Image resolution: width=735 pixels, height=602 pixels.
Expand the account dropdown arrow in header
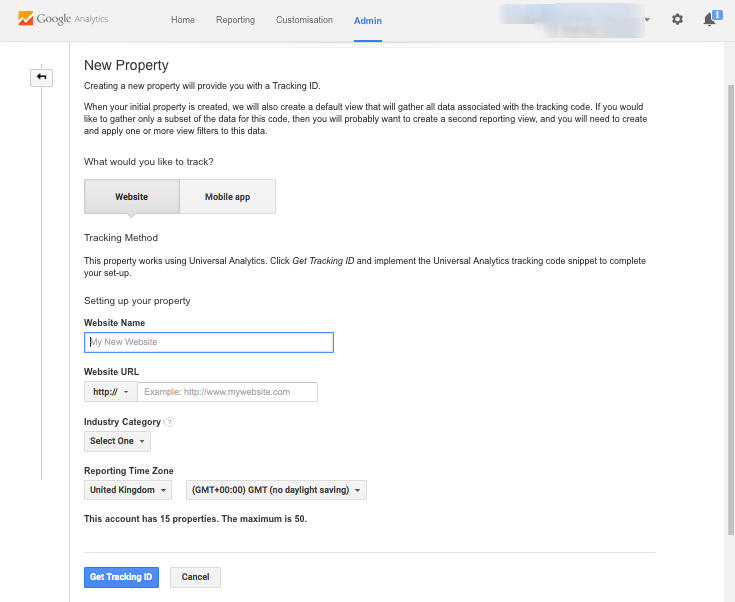point(647,19)
